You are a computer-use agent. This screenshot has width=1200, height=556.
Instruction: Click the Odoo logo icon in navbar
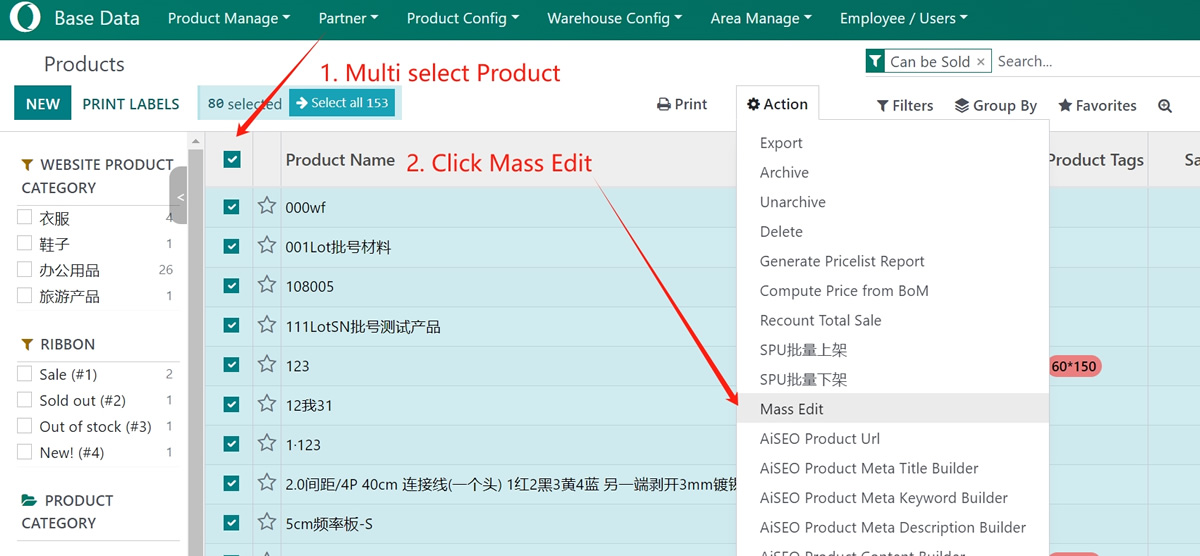tap(25, 18)
